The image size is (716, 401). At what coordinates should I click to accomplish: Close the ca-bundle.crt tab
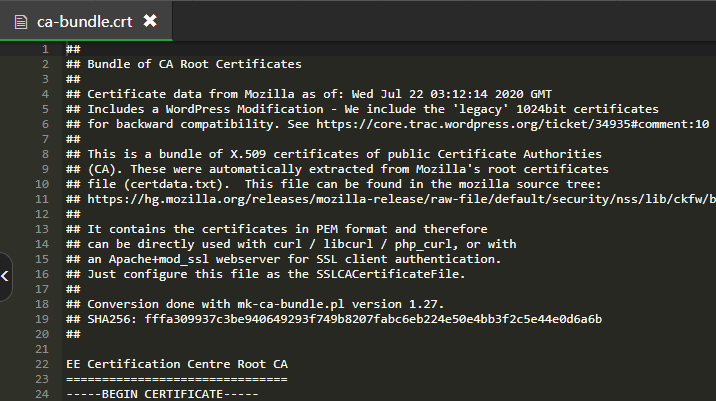150,21
